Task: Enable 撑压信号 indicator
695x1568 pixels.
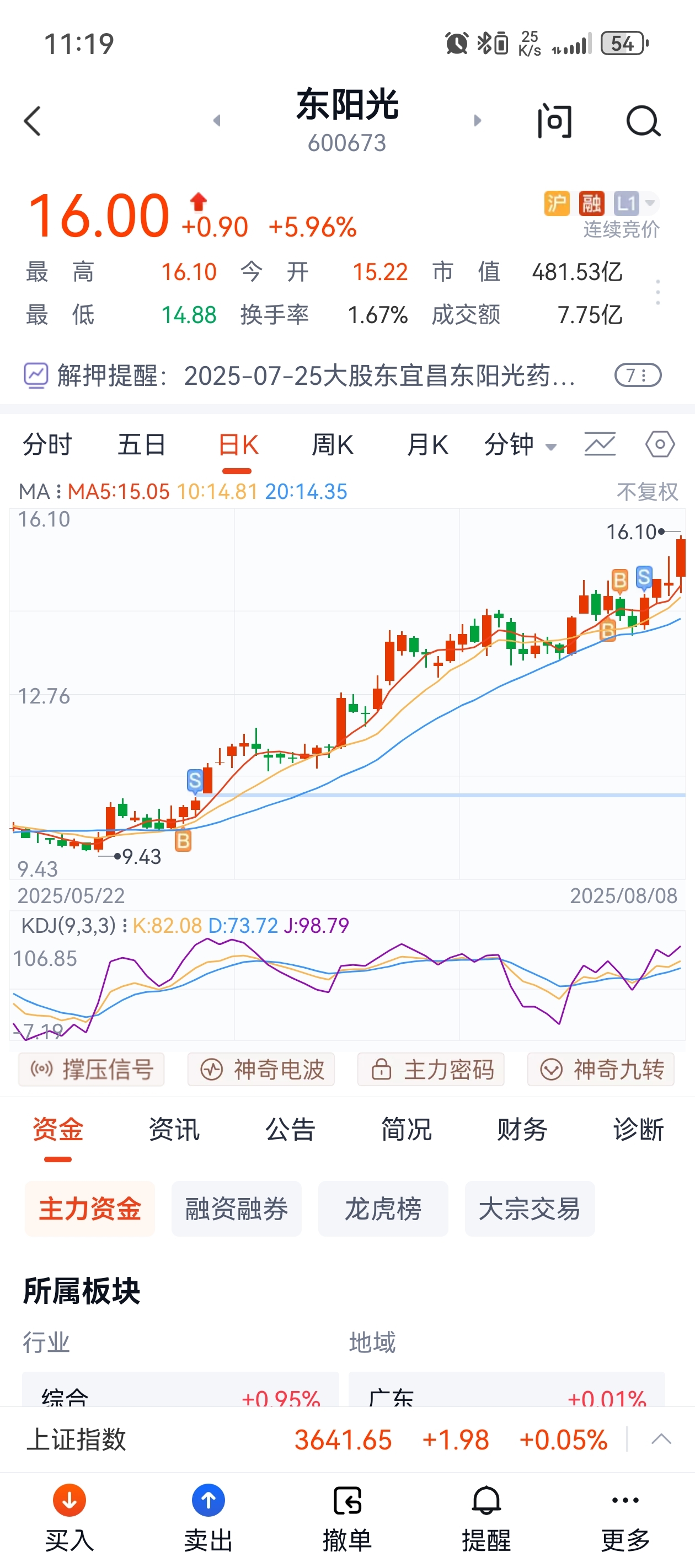Action: (x=92, y=1070)
